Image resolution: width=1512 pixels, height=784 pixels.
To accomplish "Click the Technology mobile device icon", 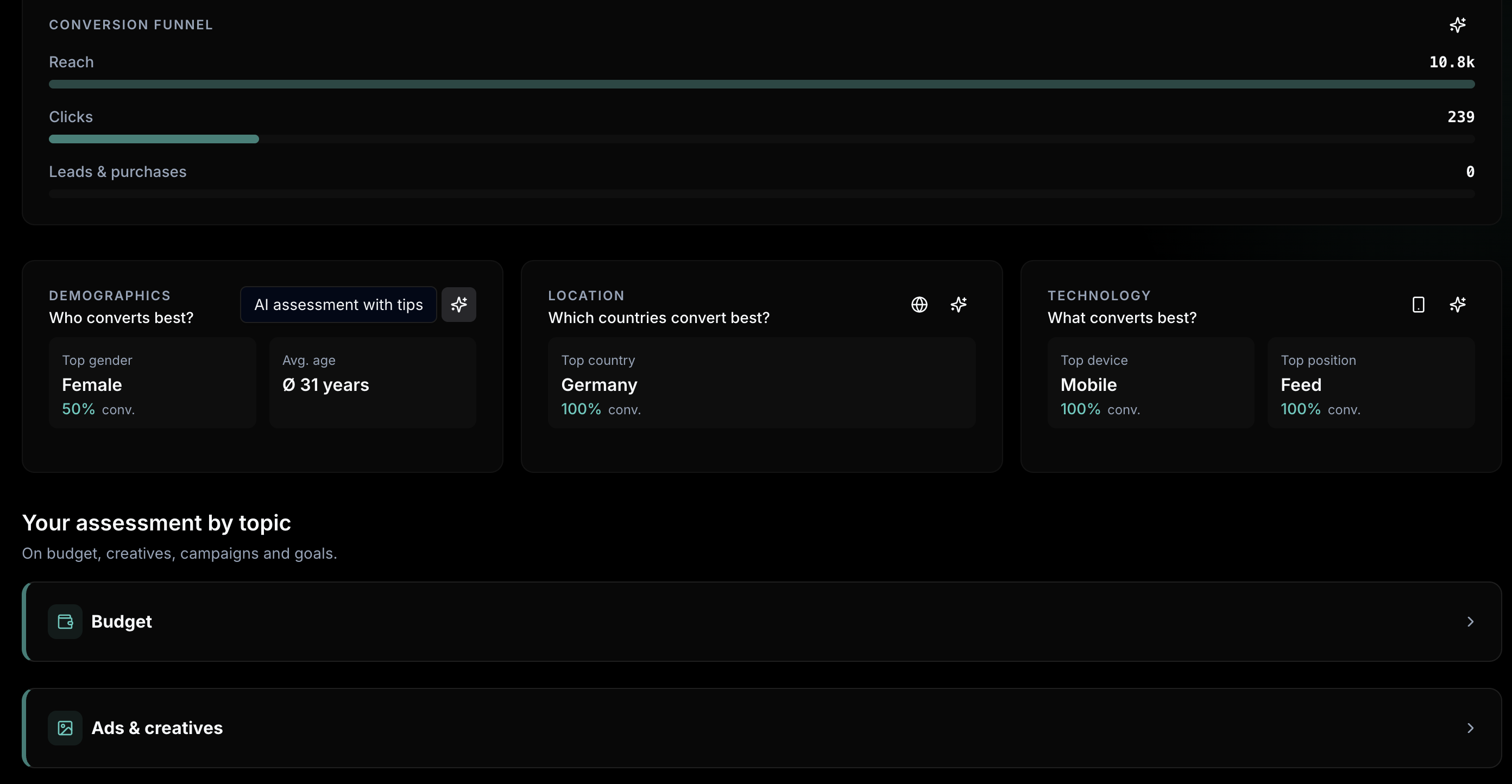I will [x=1418, y=304].
